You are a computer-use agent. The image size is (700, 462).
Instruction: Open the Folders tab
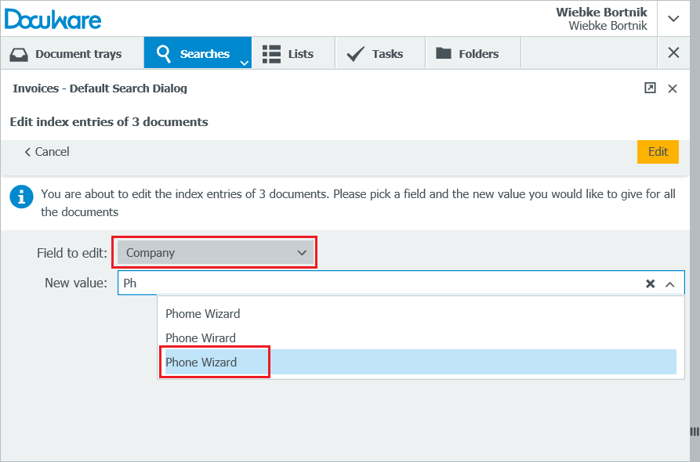click(468, 54)
